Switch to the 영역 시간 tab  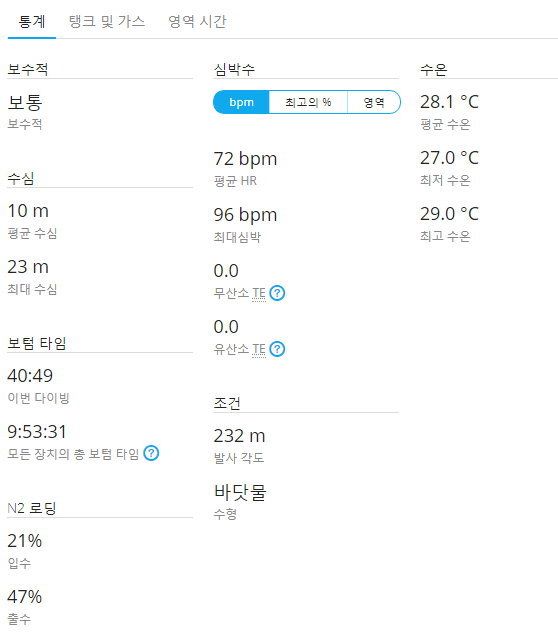click(x=197, y=21)
